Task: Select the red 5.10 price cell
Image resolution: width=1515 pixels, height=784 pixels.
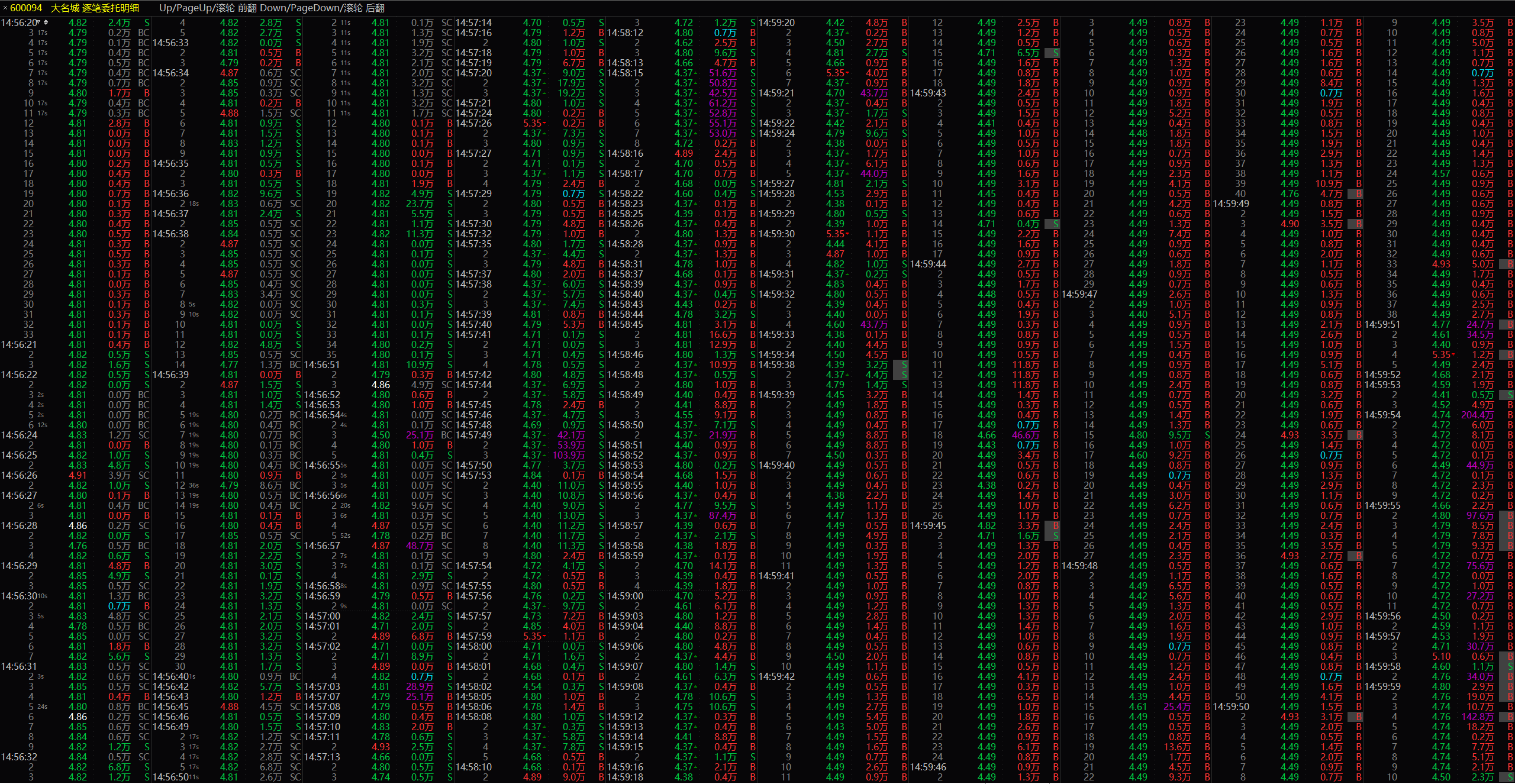Action: tap(1441, 656)
